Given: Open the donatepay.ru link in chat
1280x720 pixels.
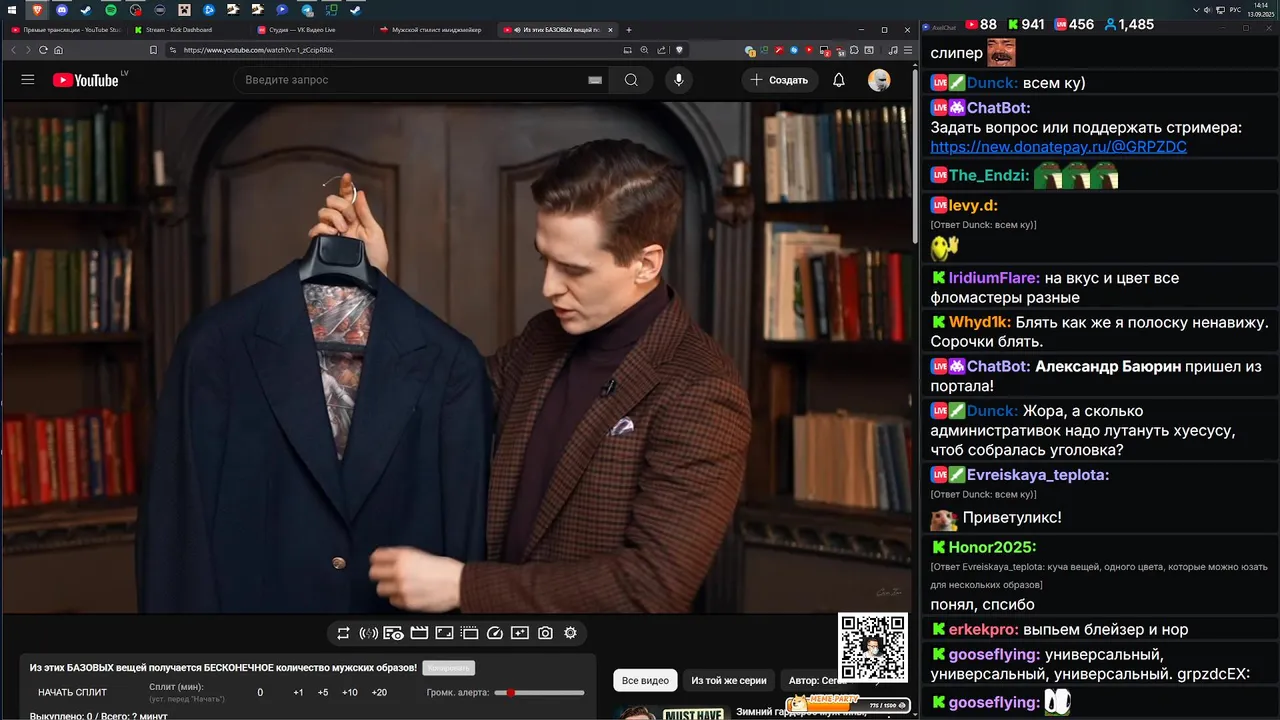Looking at the screenshot, I should [1058, 147].
